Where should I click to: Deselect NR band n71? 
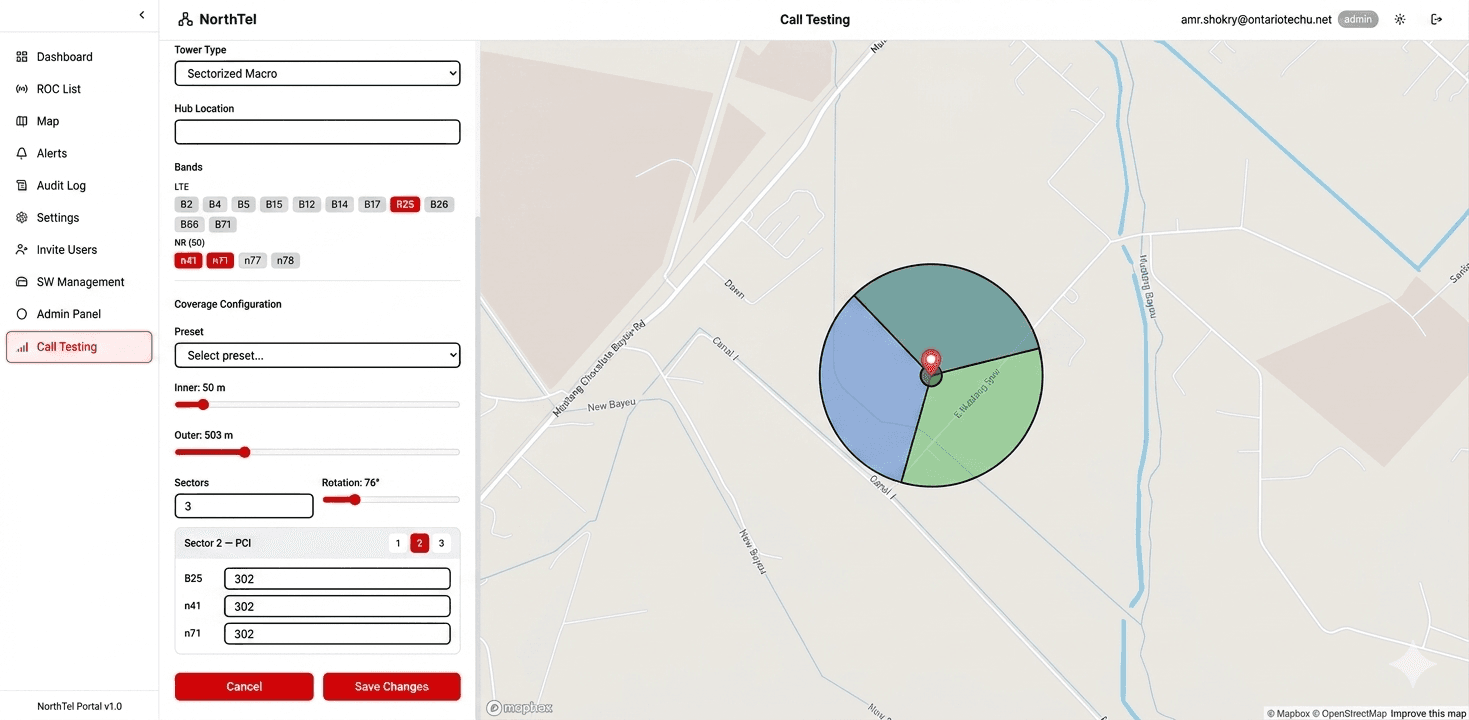[220, 260]
